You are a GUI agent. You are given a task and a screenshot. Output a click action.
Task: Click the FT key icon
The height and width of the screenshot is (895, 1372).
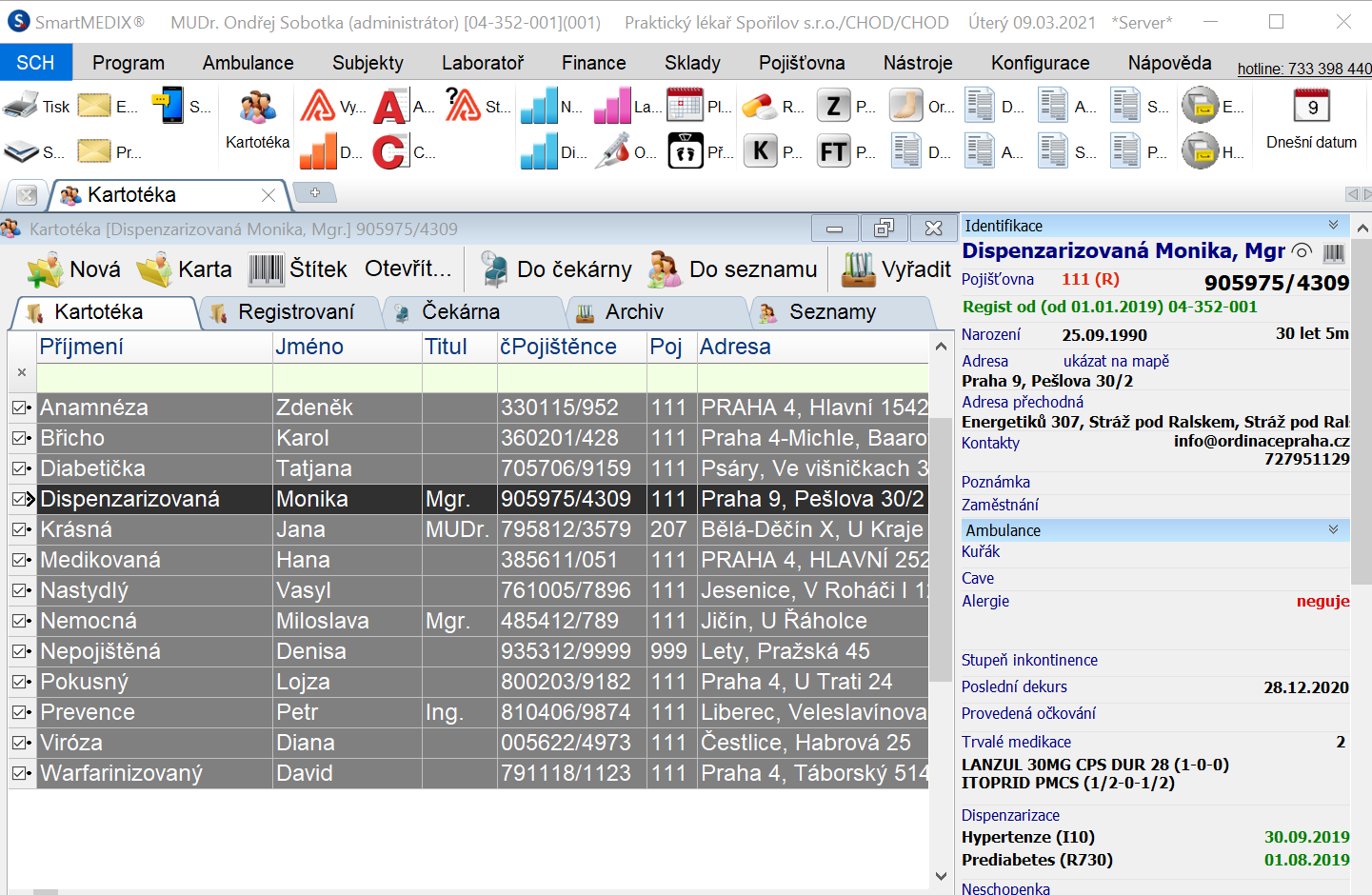pyautogui.click(x=834, y=151)
